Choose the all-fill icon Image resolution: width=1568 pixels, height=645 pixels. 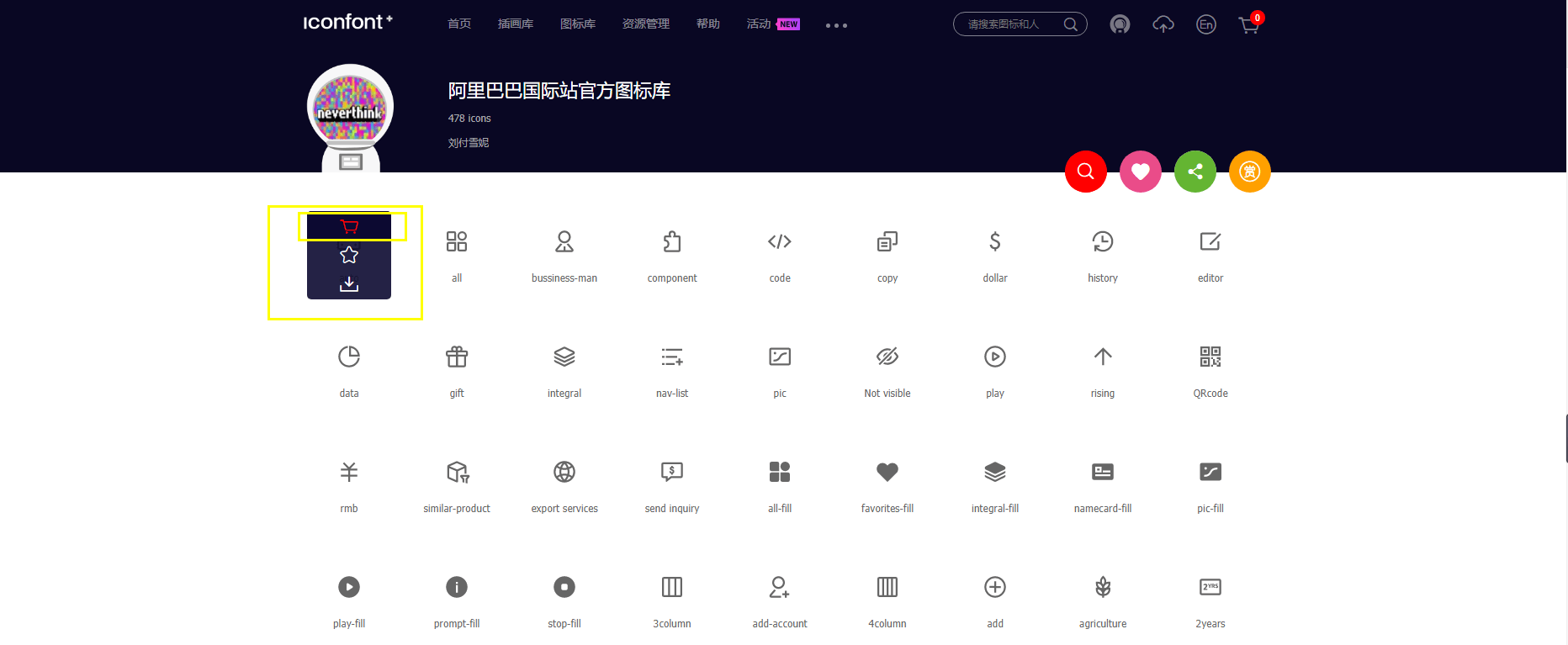click(780, 472)
